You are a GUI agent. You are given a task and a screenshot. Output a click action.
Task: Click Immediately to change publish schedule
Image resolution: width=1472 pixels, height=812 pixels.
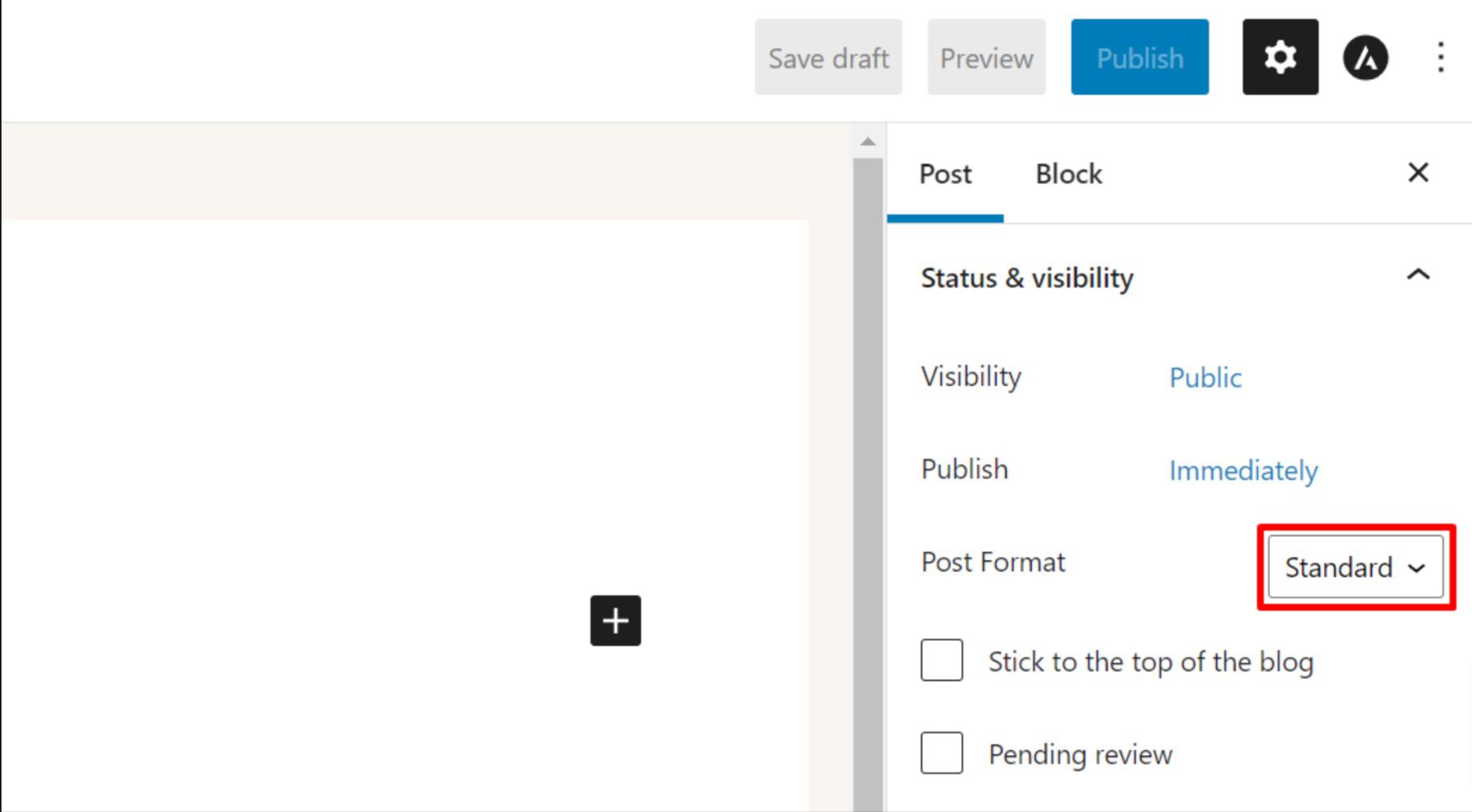(x=1243, y=470)
